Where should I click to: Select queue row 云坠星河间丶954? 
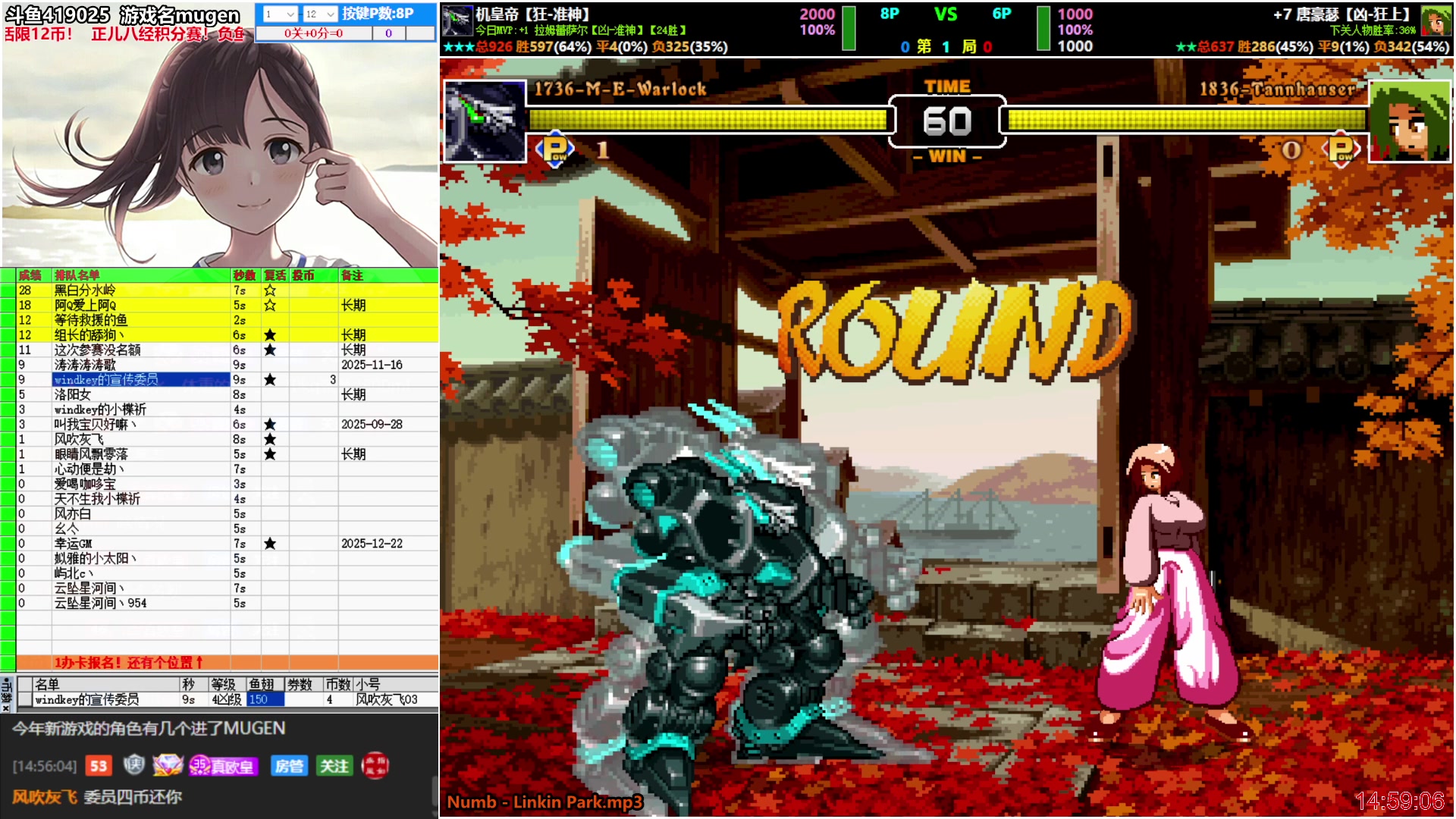[227, 603]
